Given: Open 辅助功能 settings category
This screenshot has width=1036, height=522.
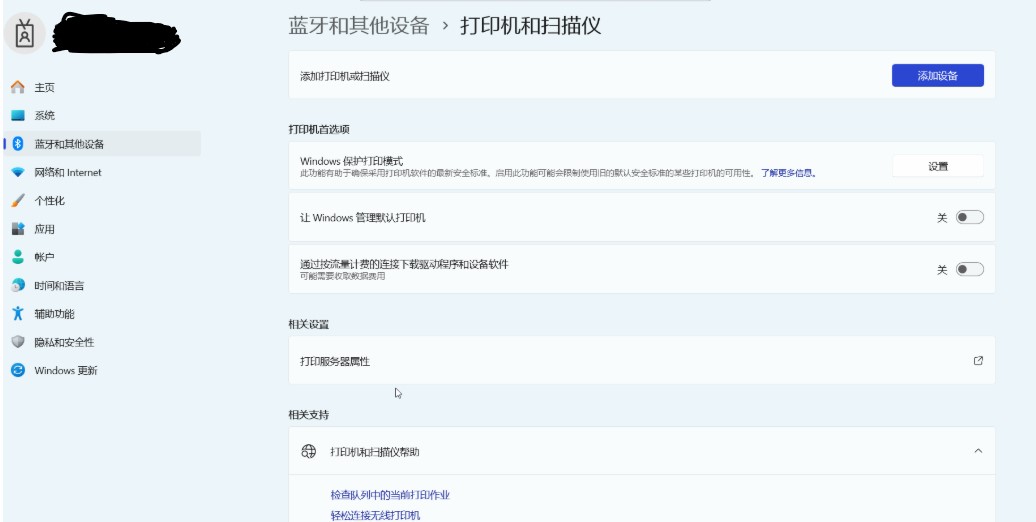Looking at the screenshot, I should coord(102,314).
